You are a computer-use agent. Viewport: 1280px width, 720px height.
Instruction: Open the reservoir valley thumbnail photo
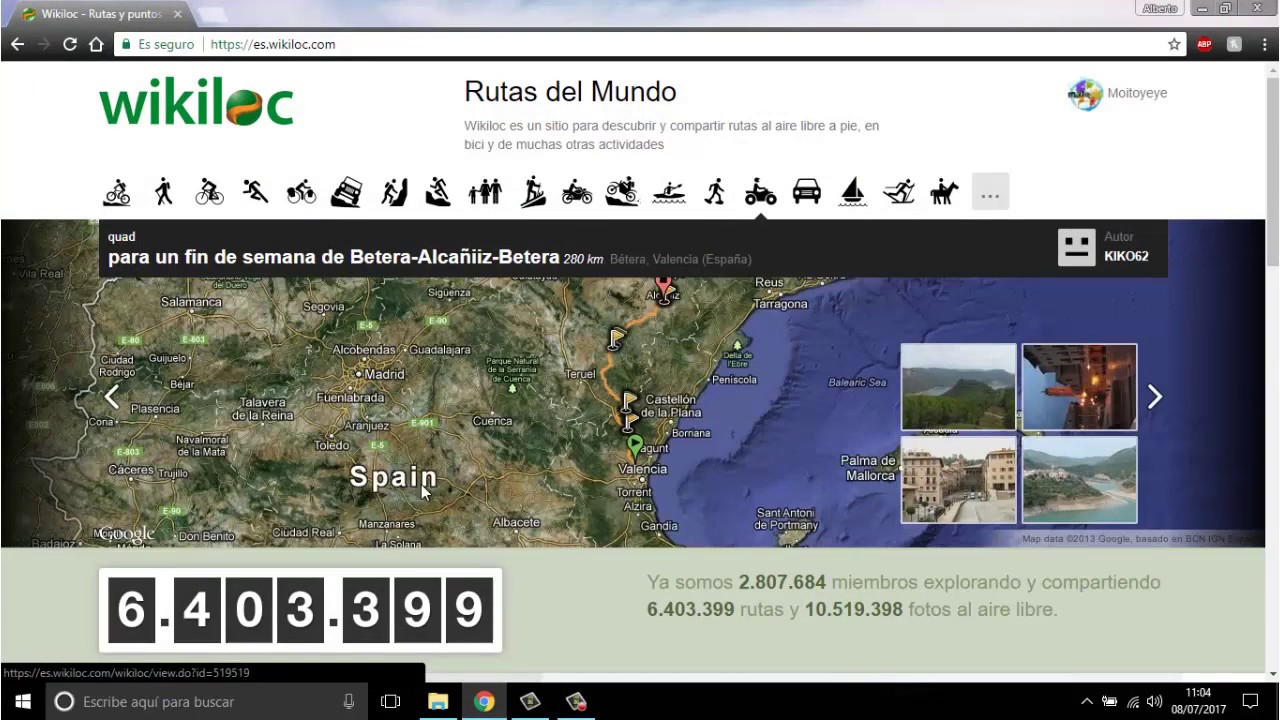(x=1079, y=479)
